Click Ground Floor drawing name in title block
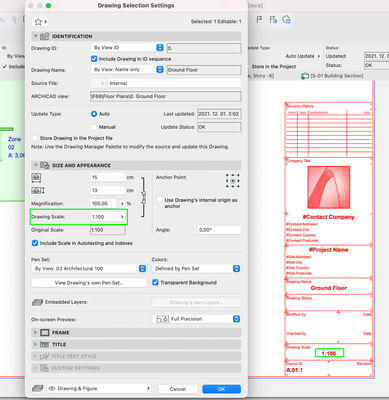The height and width of the screenshot is (400, 389). click(329, 288)
